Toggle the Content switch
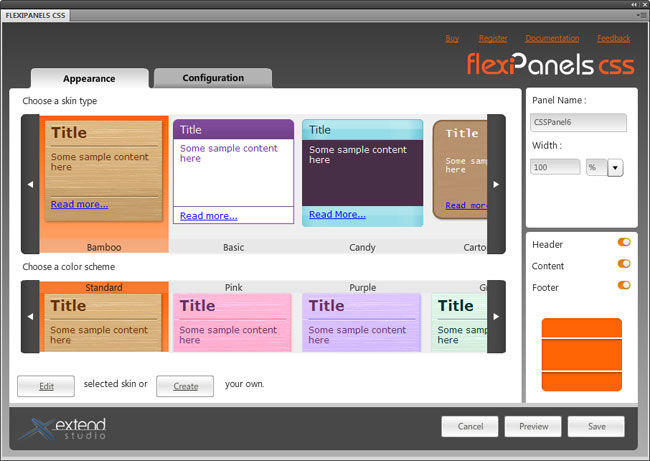Viewport: 650px width, 461px height. point(624,264)
